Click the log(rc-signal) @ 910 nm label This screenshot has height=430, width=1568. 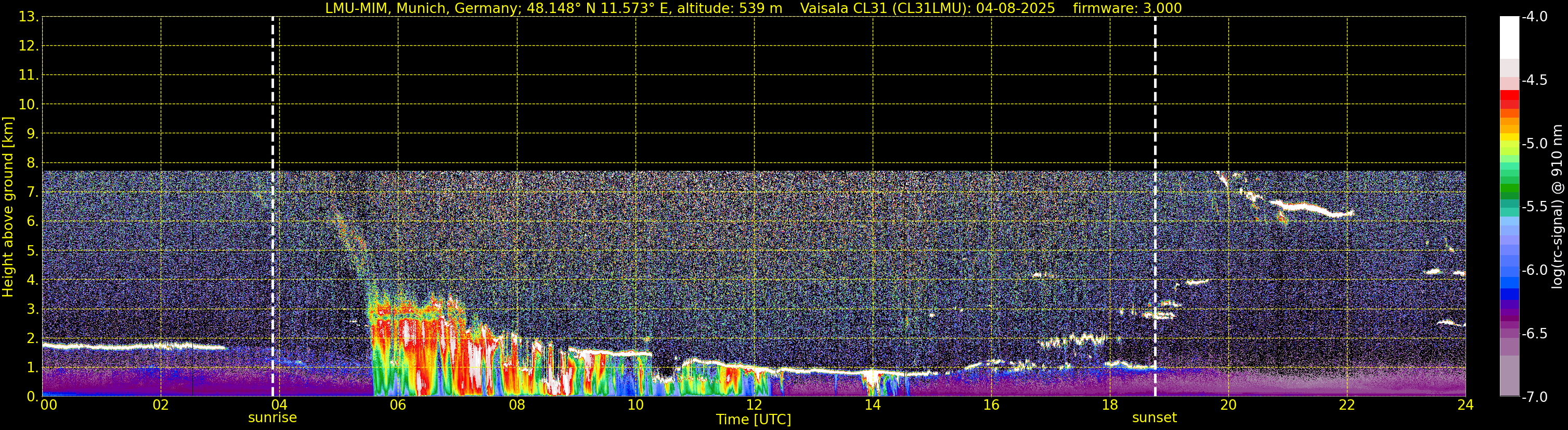[1557, 207]
